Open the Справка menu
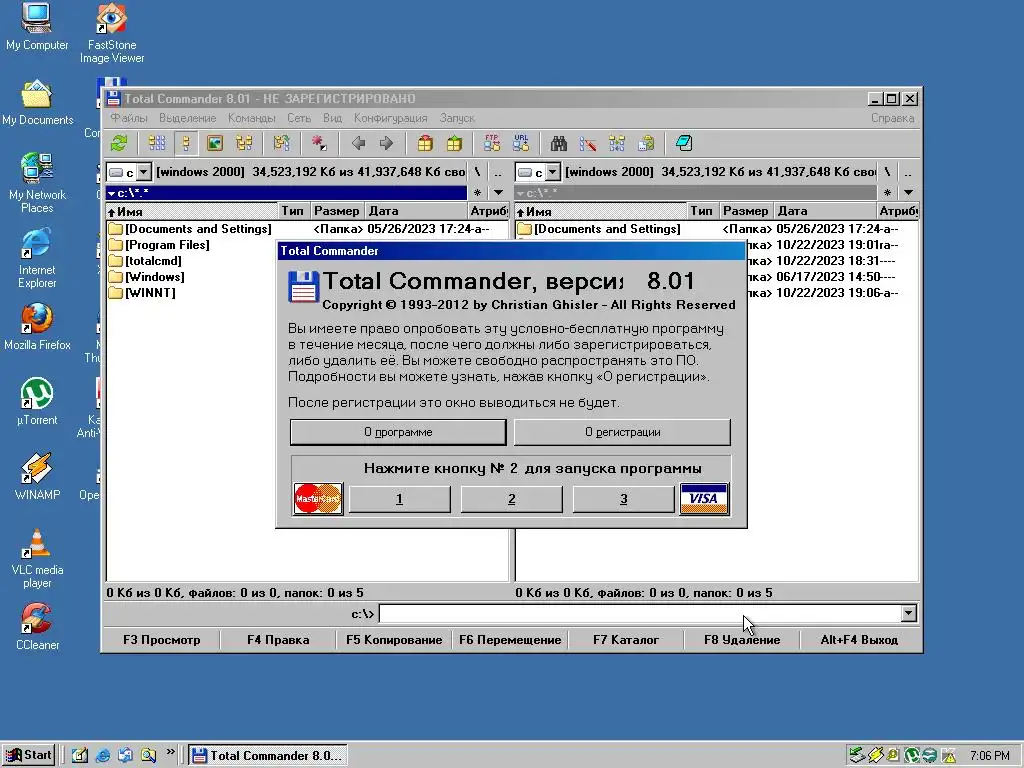The image size is (1024, 768). (892, 118)
